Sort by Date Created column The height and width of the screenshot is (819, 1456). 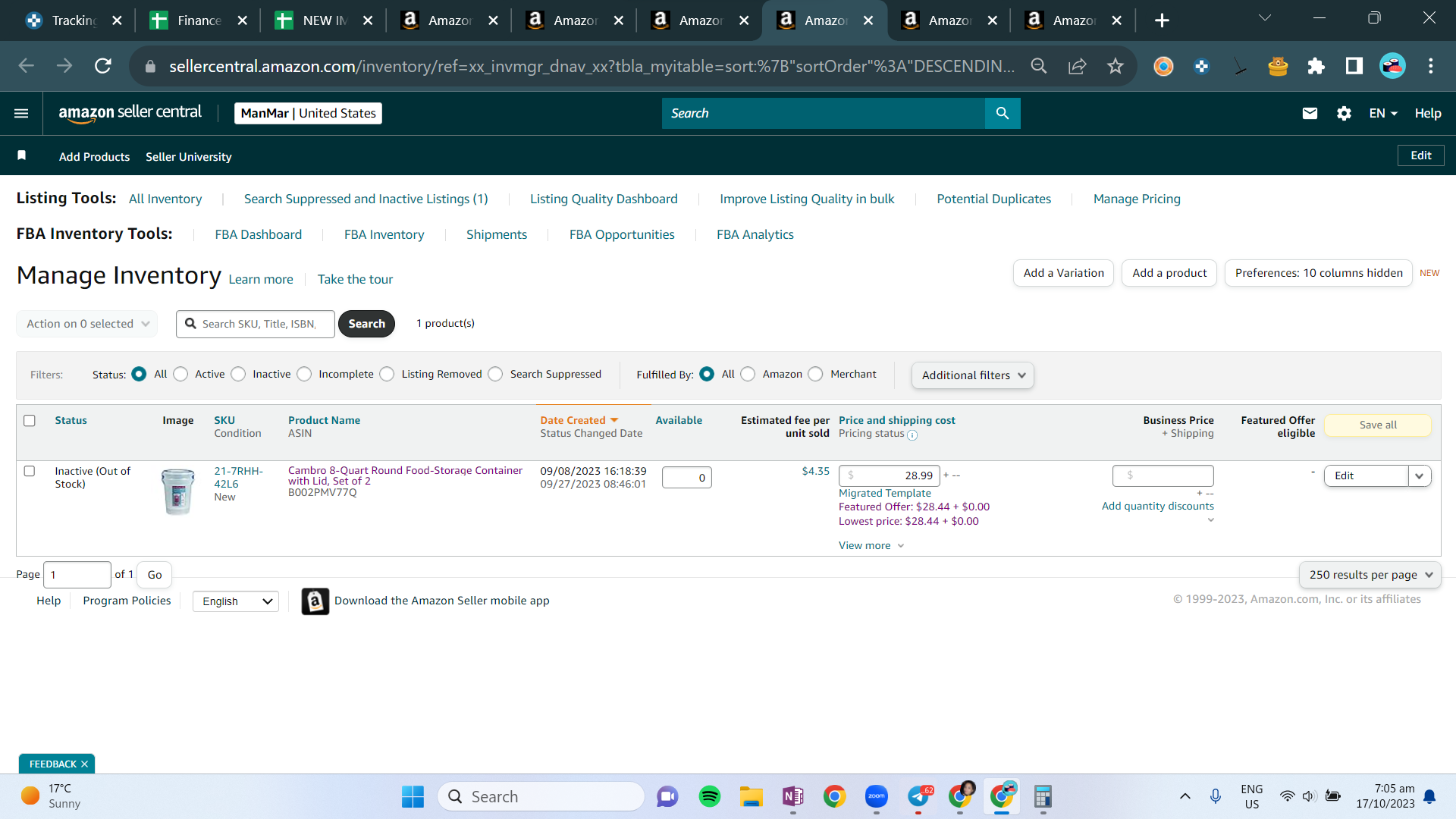coord(579,421)
